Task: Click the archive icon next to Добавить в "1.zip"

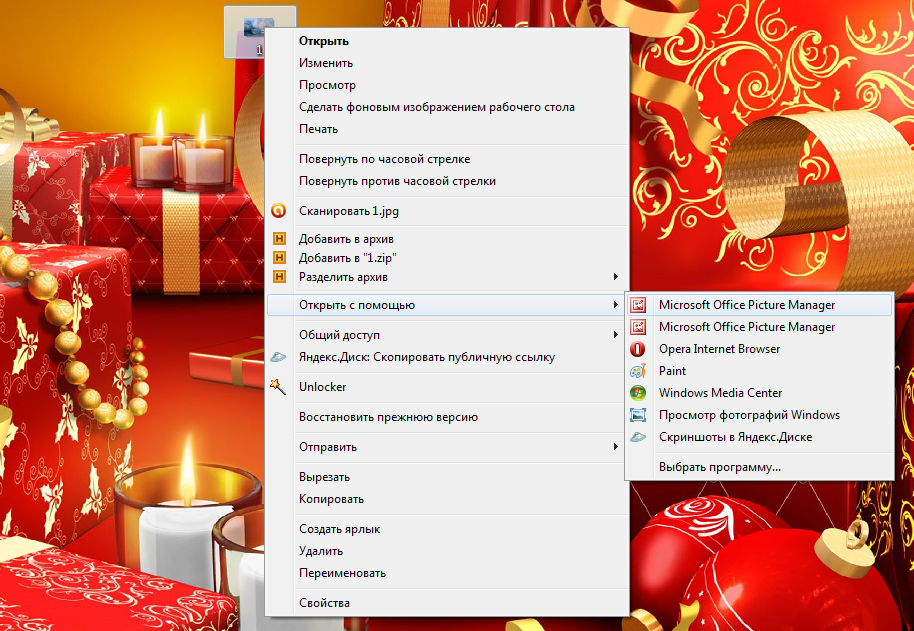Action: coord(280,258)
